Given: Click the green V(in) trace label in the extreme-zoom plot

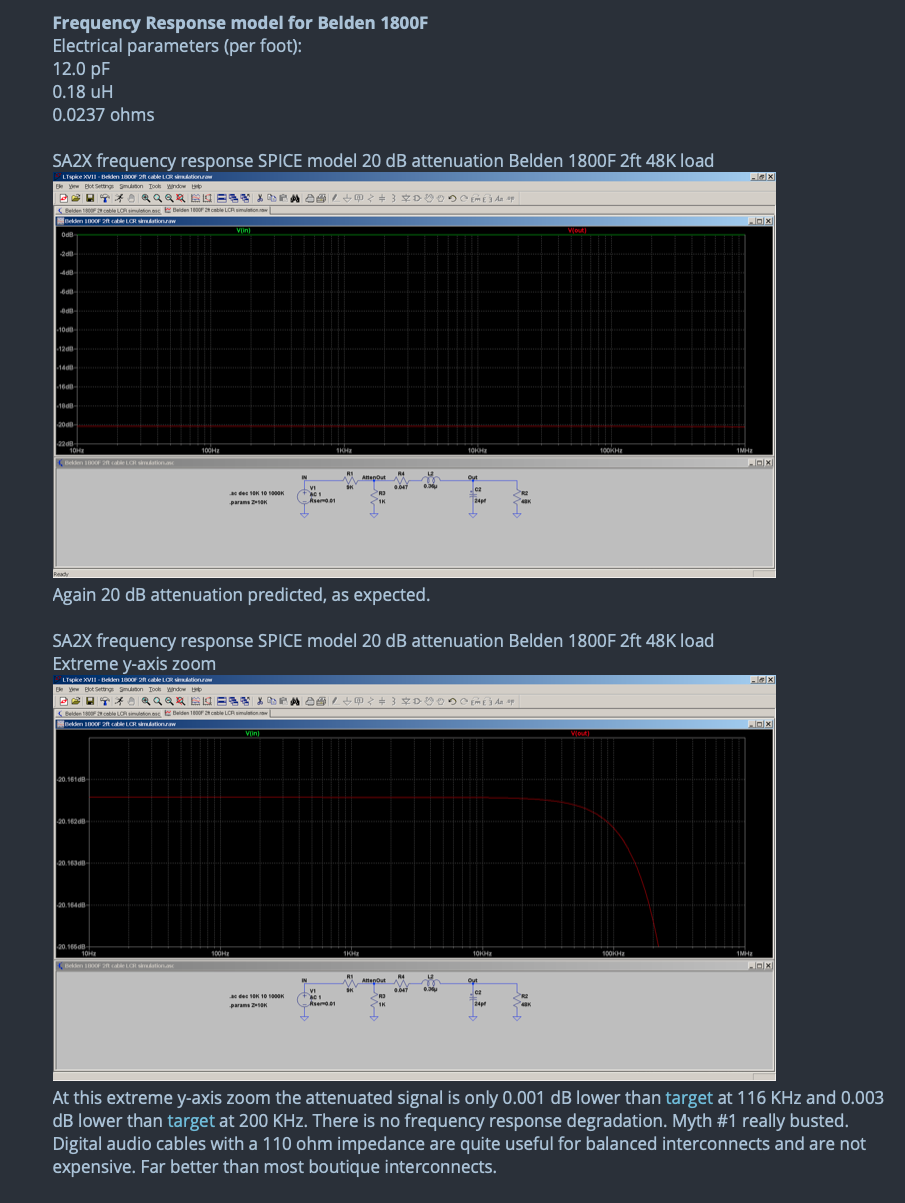Looking at the screenshot, I should [253, 734].
